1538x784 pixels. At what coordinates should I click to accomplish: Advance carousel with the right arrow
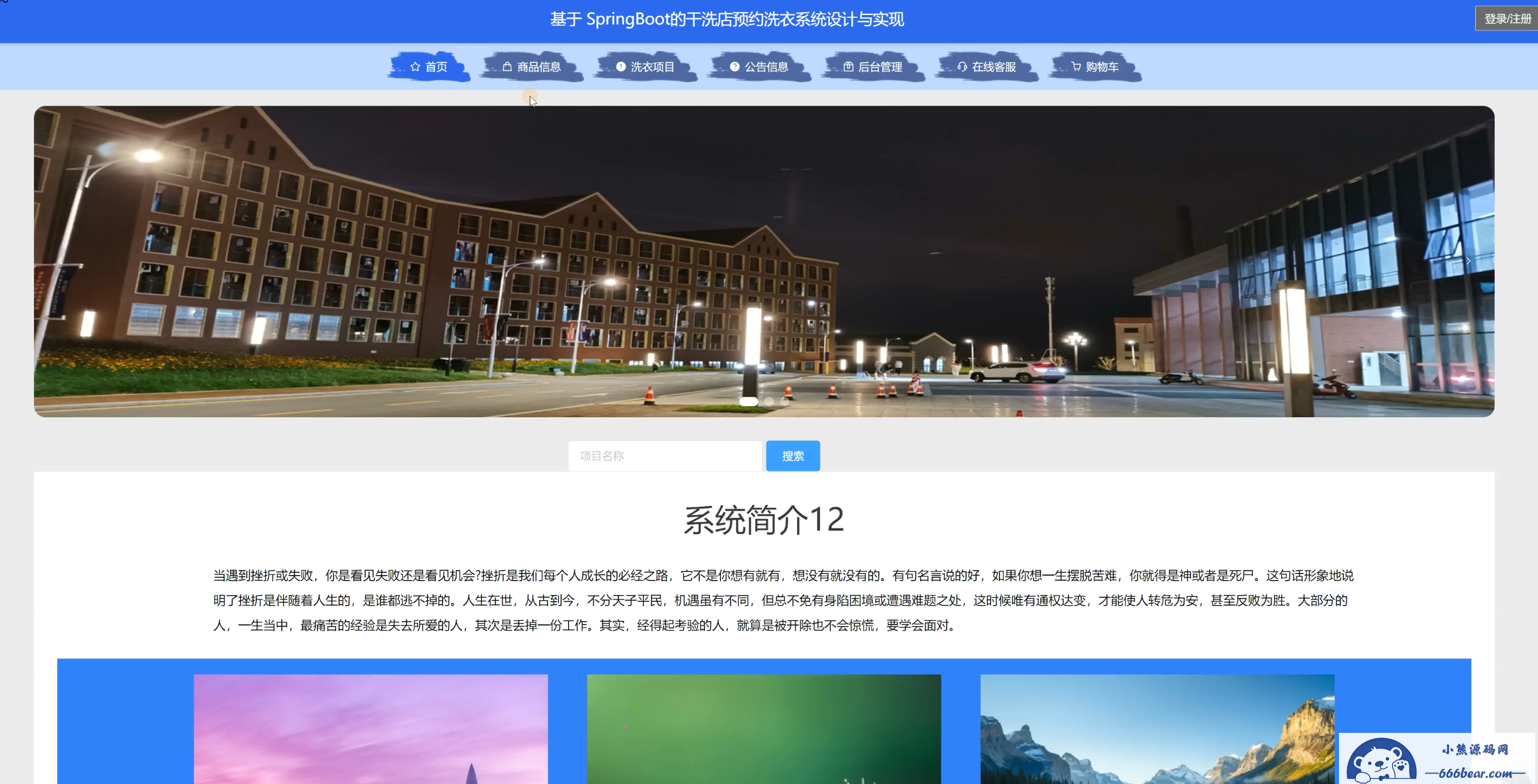pos(1468,261)
